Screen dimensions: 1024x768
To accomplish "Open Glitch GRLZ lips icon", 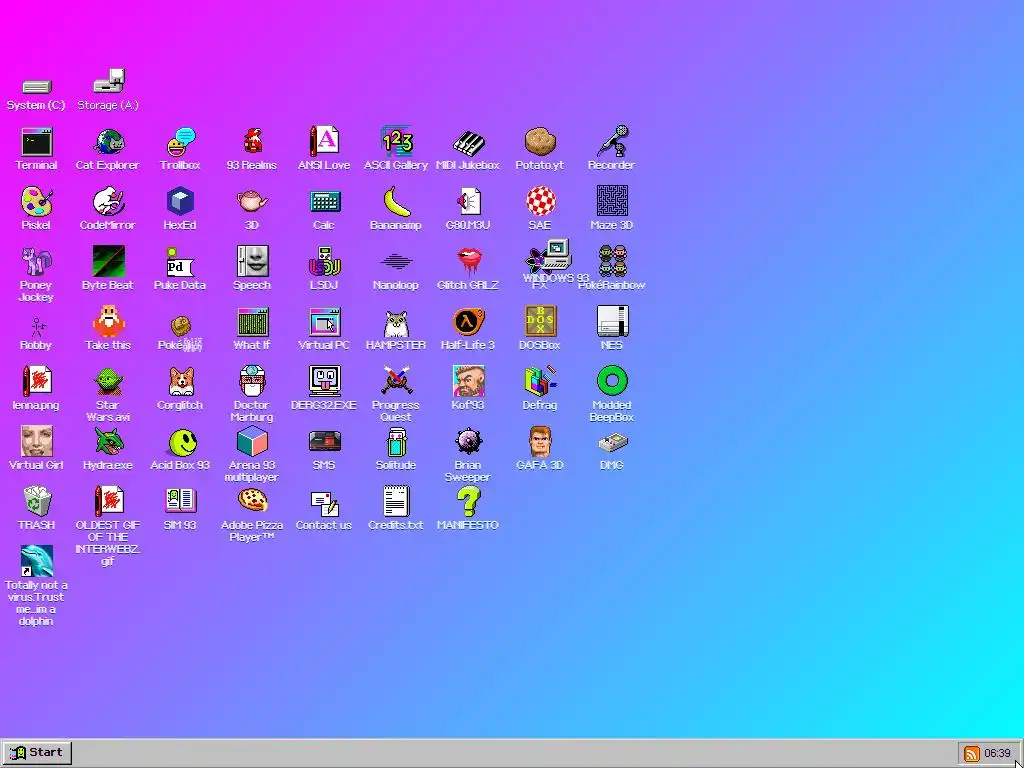I will [468, 262].
